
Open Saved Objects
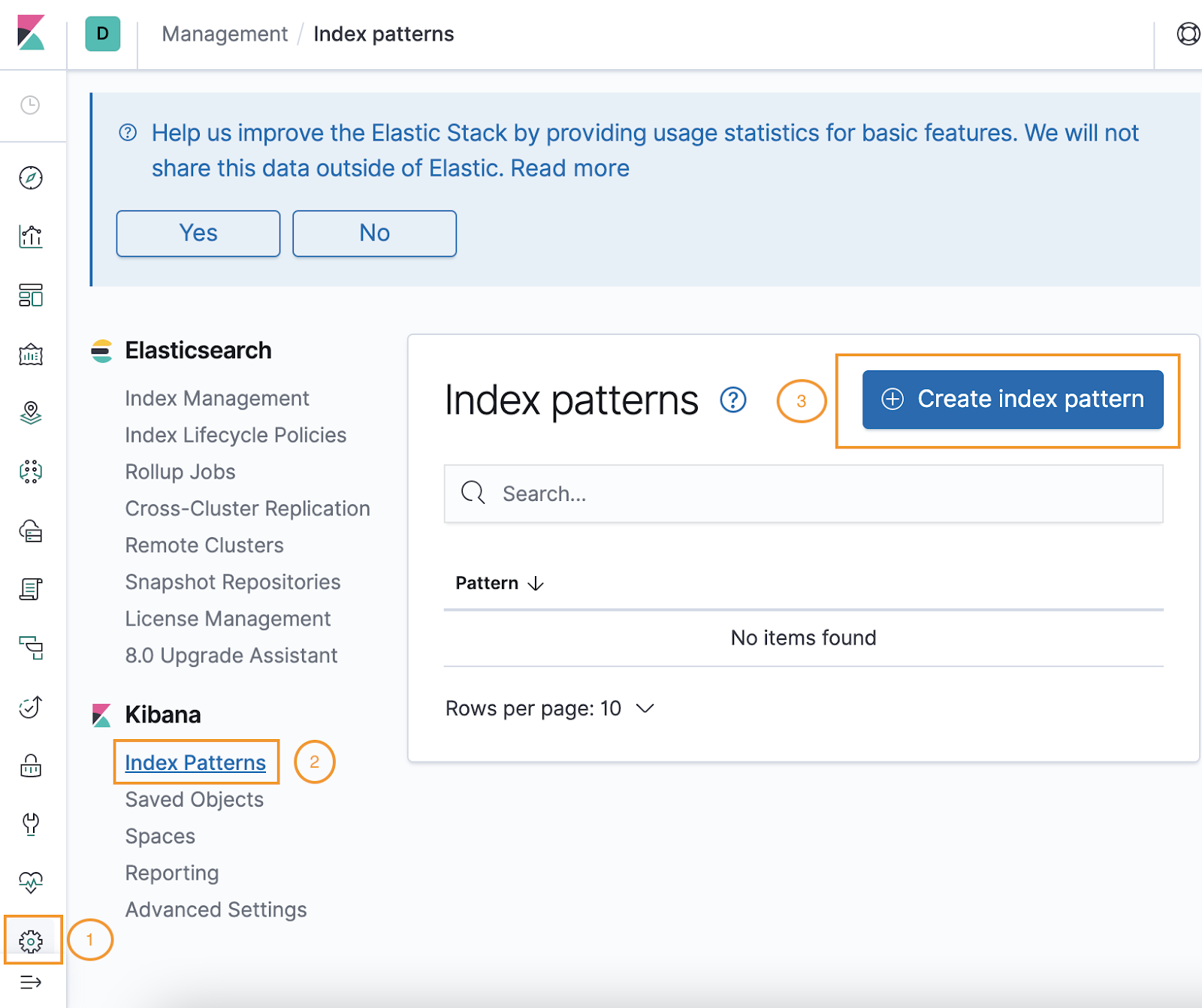[195, 799]
